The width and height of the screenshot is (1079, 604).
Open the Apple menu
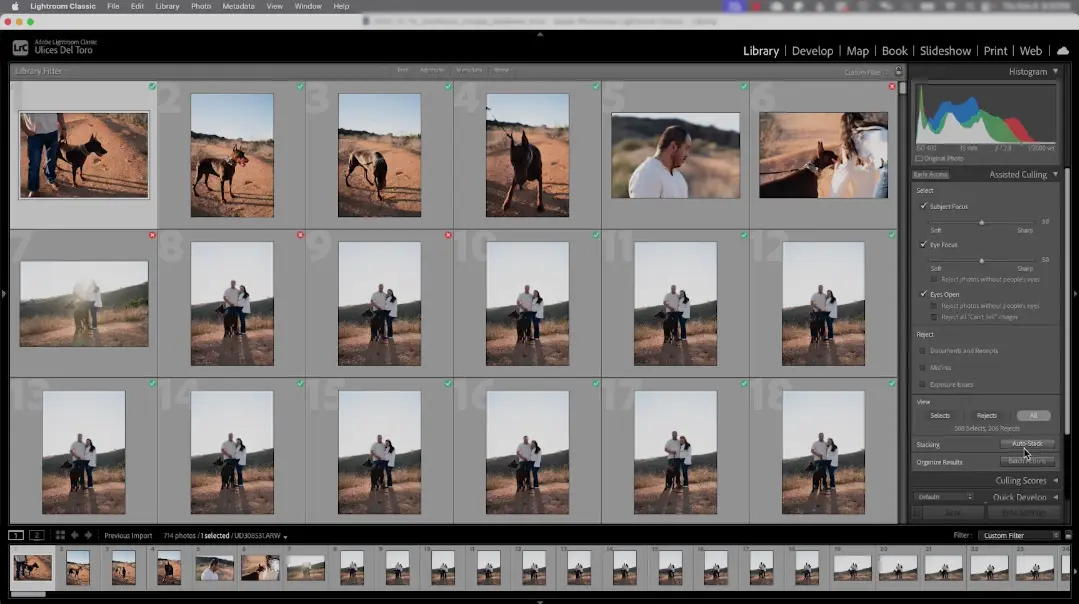(x=15, y=6)
